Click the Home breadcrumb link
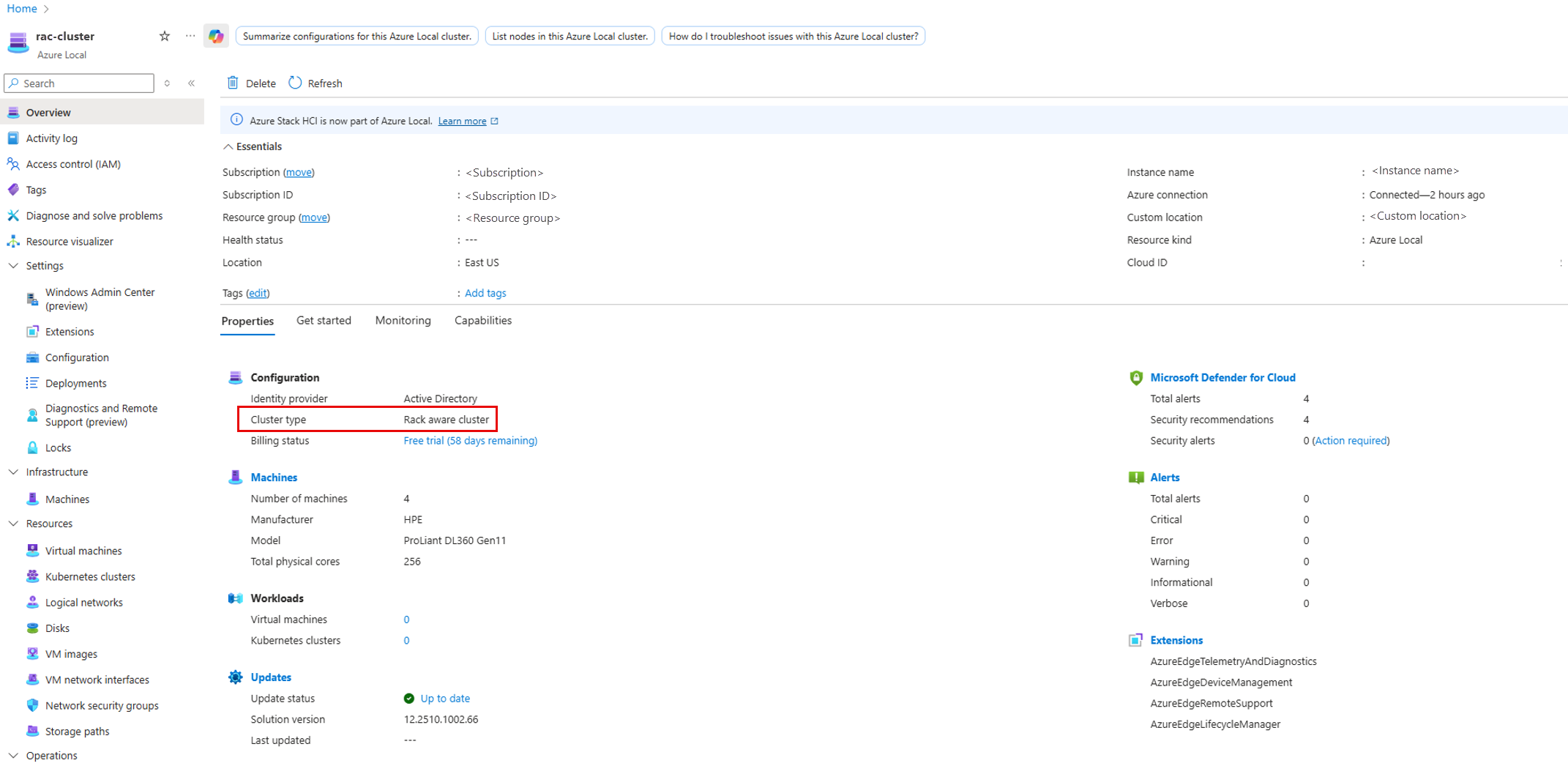Image resolution: width=1568 pixels, height=766 pixels. (22, 9)
